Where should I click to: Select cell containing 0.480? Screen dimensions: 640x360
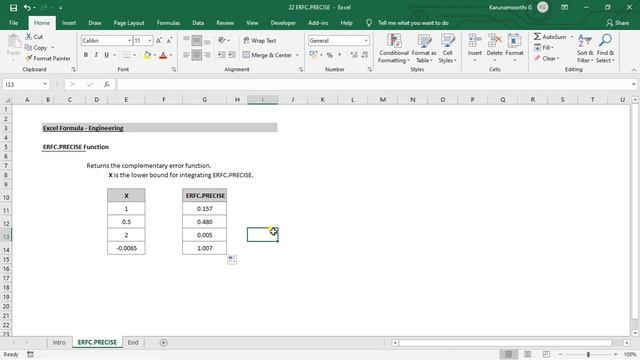tap(204, 222)
